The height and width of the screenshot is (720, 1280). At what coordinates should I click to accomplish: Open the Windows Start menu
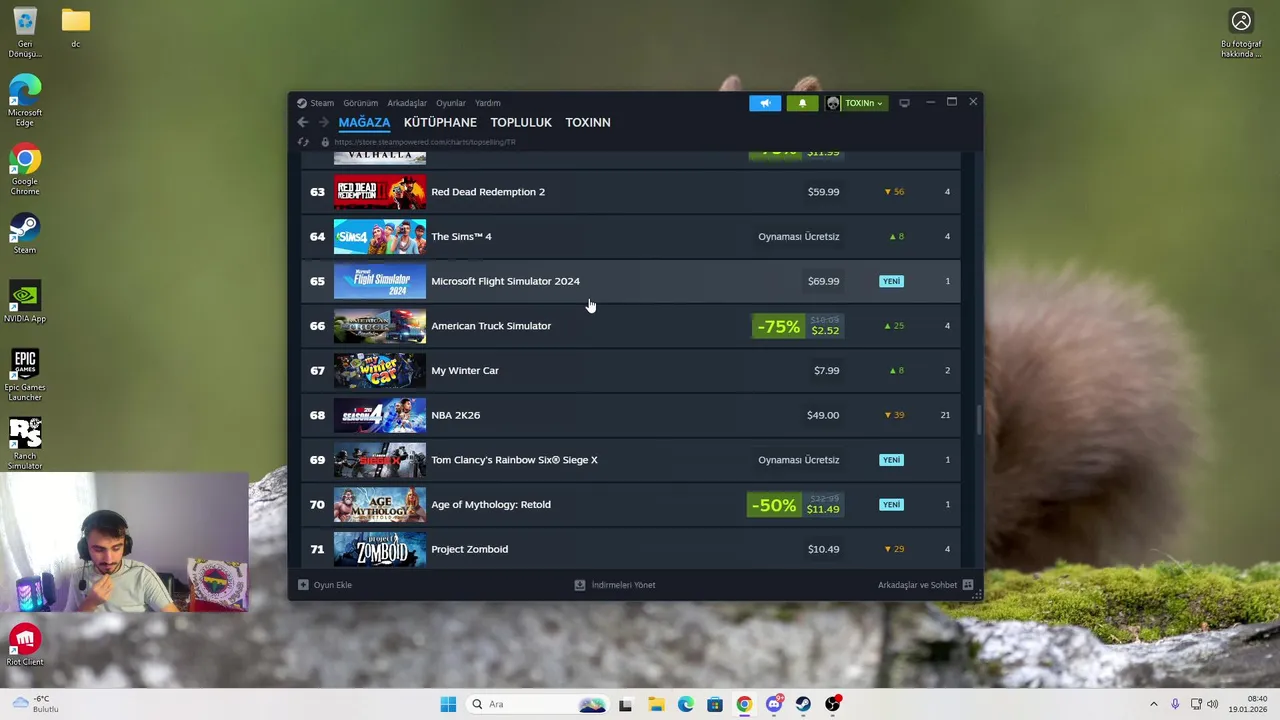pos(448,704)
